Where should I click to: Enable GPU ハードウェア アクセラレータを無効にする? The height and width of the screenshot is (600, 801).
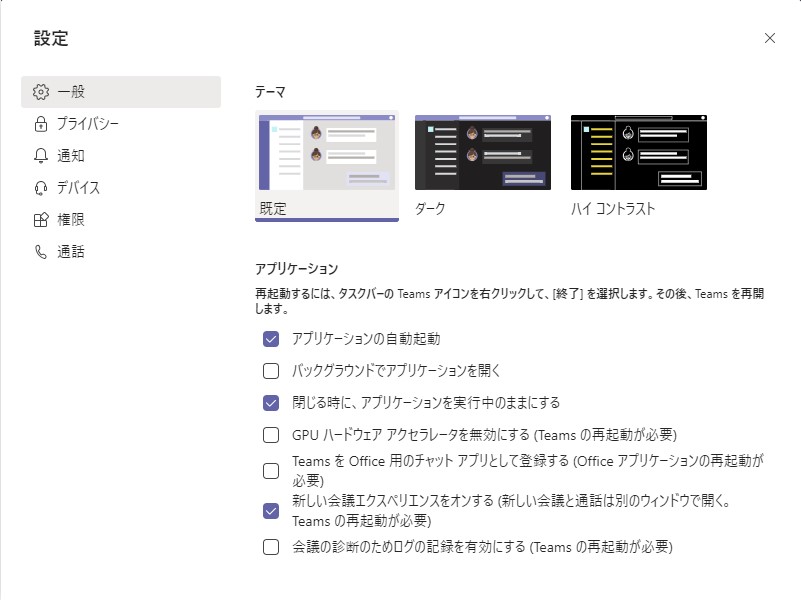click(268, 435)
